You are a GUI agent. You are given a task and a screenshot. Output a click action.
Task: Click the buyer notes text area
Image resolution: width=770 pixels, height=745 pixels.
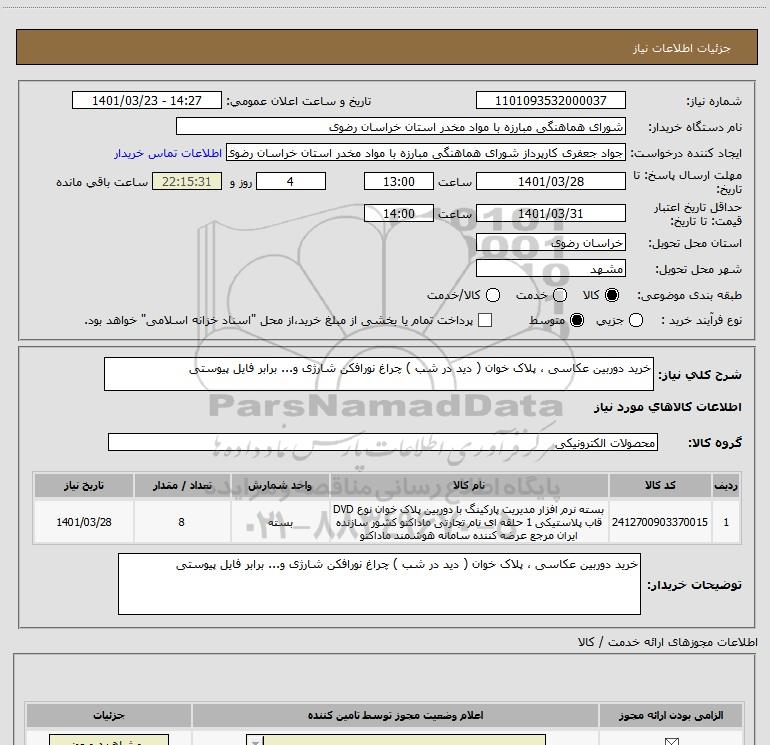pos(379,583)
